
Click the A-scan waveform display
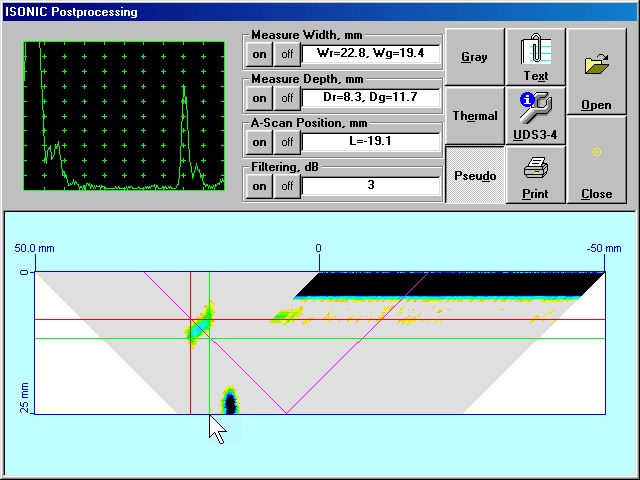point(124,116)
